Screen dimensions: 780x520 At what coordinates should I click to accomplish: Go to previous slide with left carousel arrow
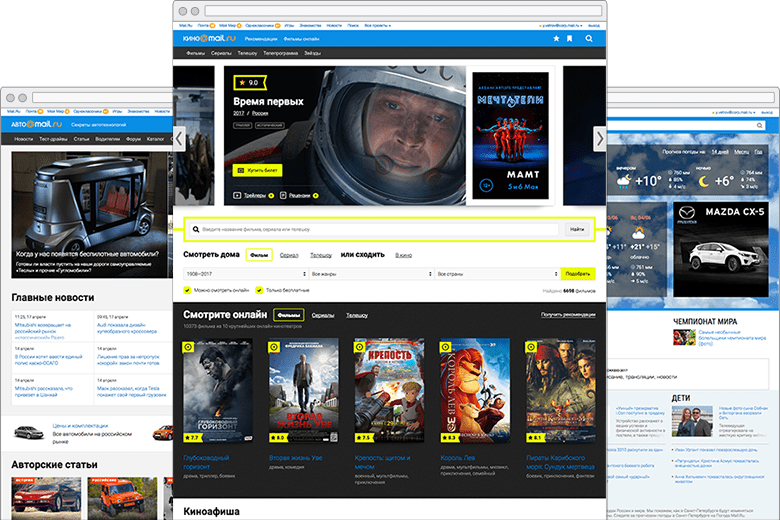pos(180,139)
